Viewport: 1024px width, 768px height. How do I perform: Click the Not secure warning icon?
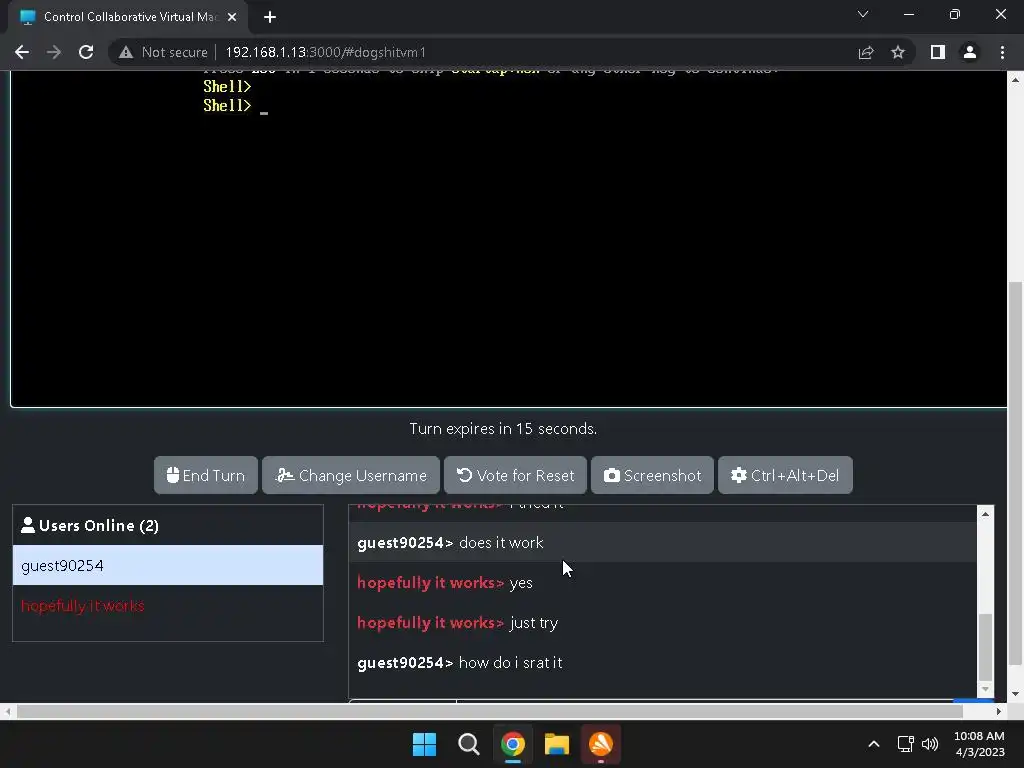click(126, 52)
